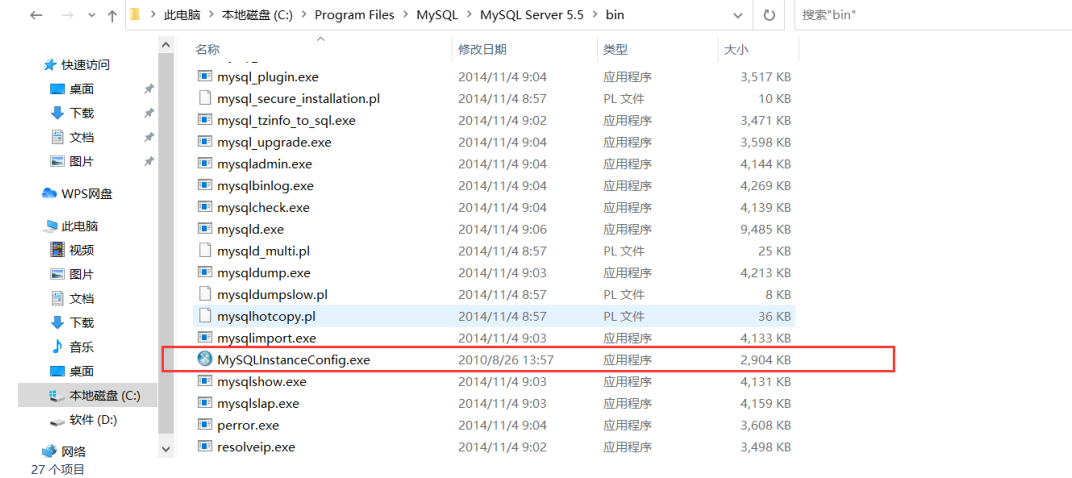Open pinned 文档 under quick access
Image resolution: width=1072 pixels, height=478 pixels.
[x=81, y=137]
